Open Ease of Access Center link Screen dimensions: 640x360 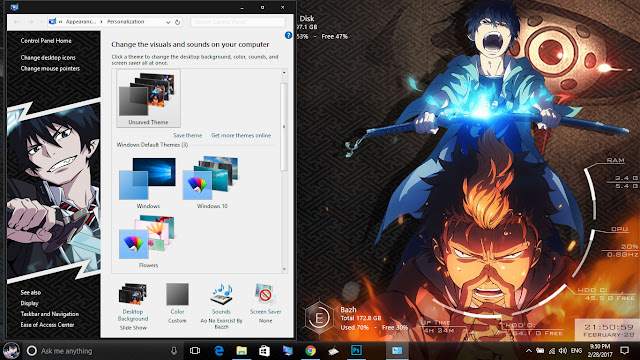coord(47,325)
